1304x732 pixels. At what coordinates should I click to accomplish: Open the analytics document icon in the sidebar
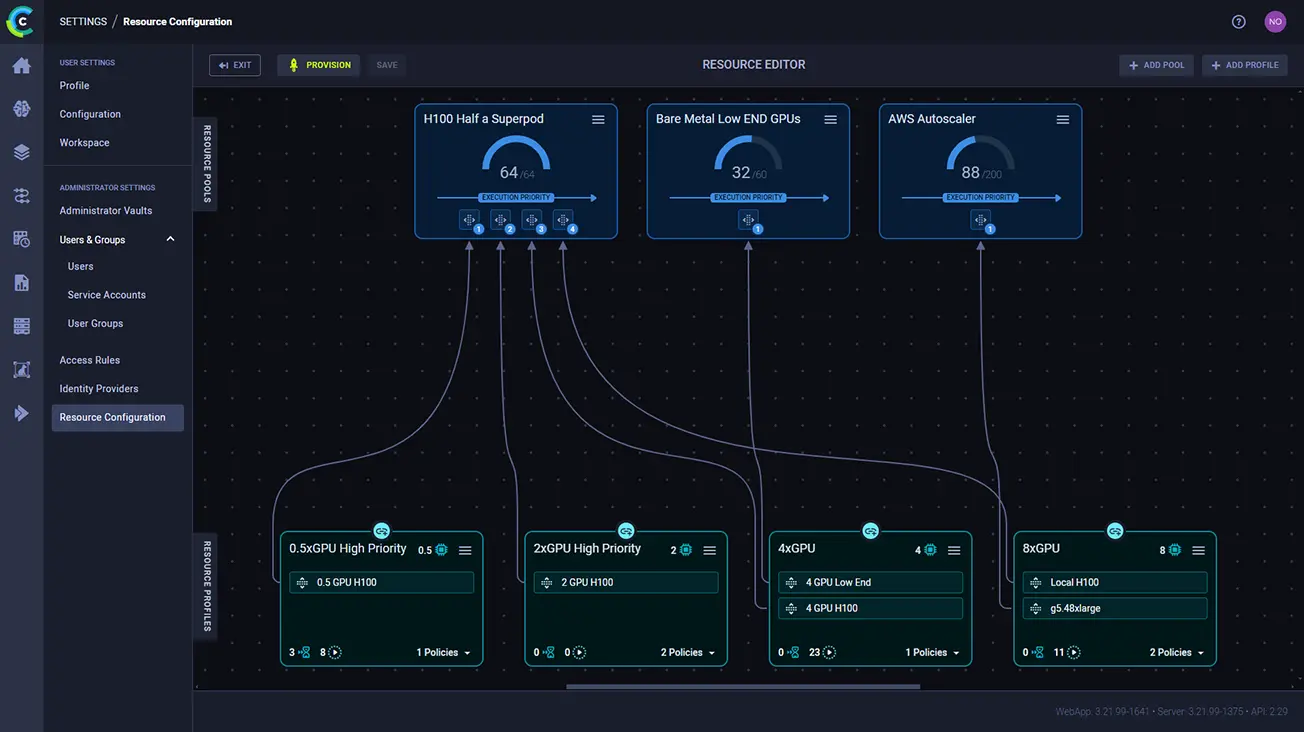(x=20, y=282)
